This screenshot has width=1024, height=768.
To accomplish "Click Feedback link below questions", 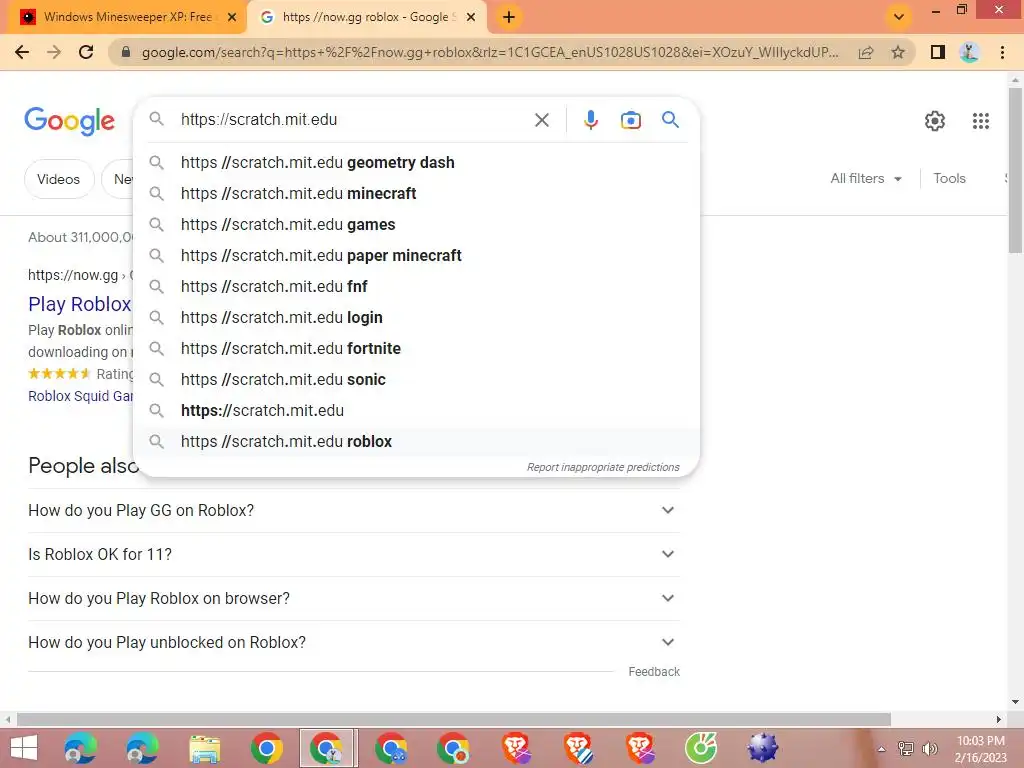I will (x=654, y=672).
